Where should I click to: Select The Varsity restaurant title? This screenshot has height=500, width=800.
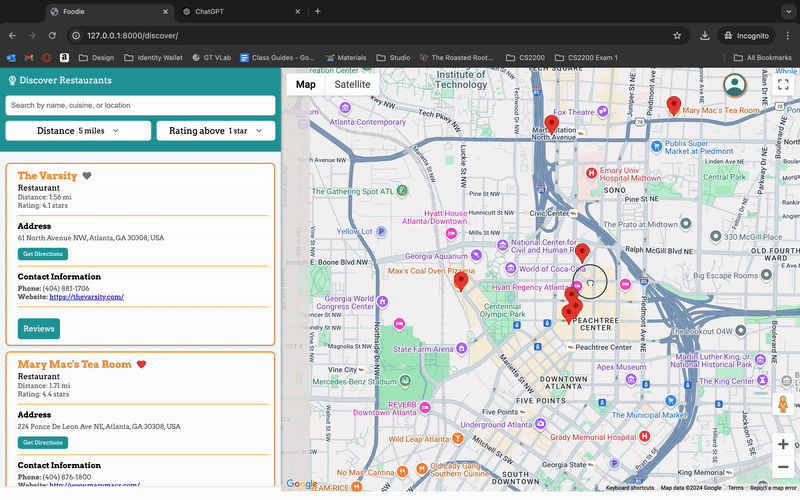47,176
